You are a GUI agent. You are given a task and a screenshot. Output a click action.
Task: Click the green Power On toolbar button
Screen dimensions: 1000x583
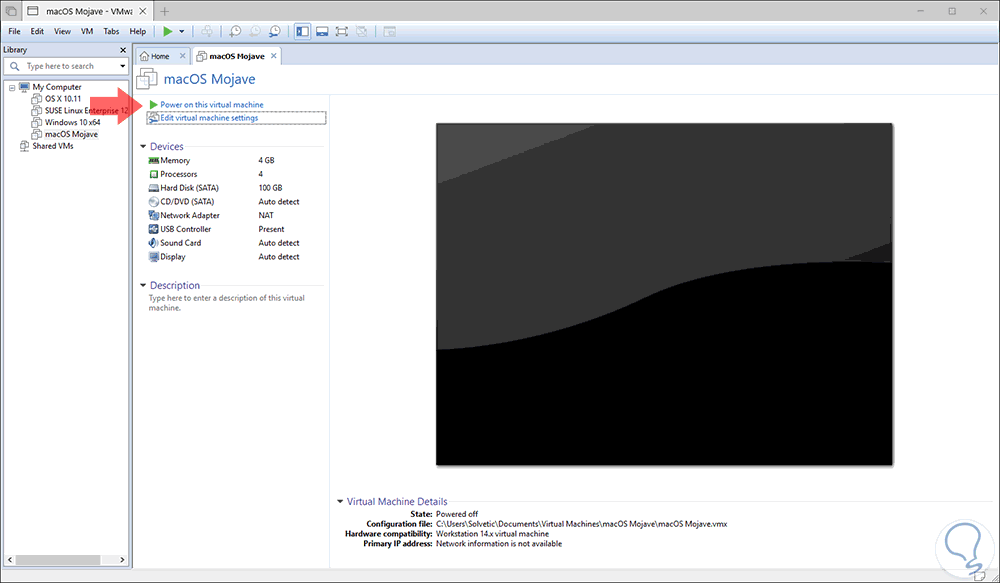click(x=168, y=31)
